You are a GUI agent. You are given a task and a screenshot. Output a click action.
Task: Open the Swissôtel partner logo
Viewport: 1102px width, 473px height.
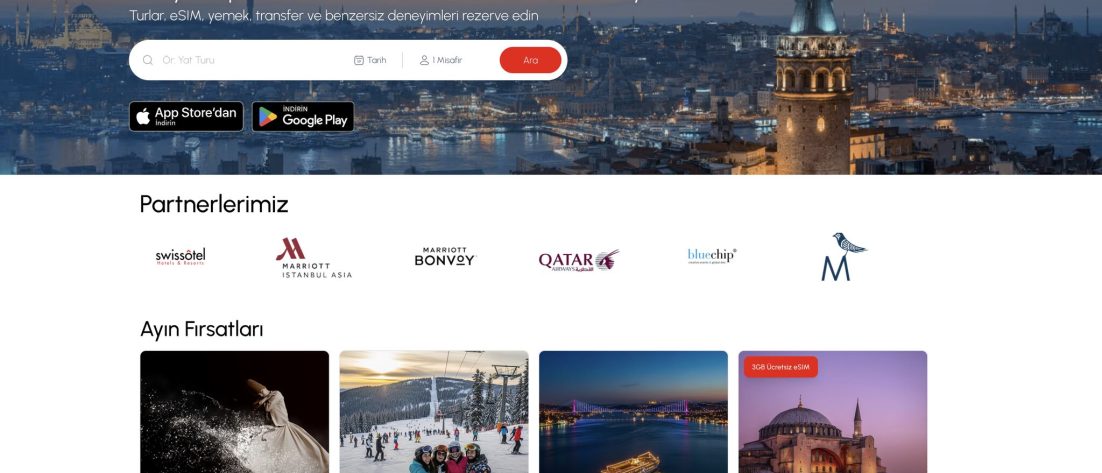181,257
